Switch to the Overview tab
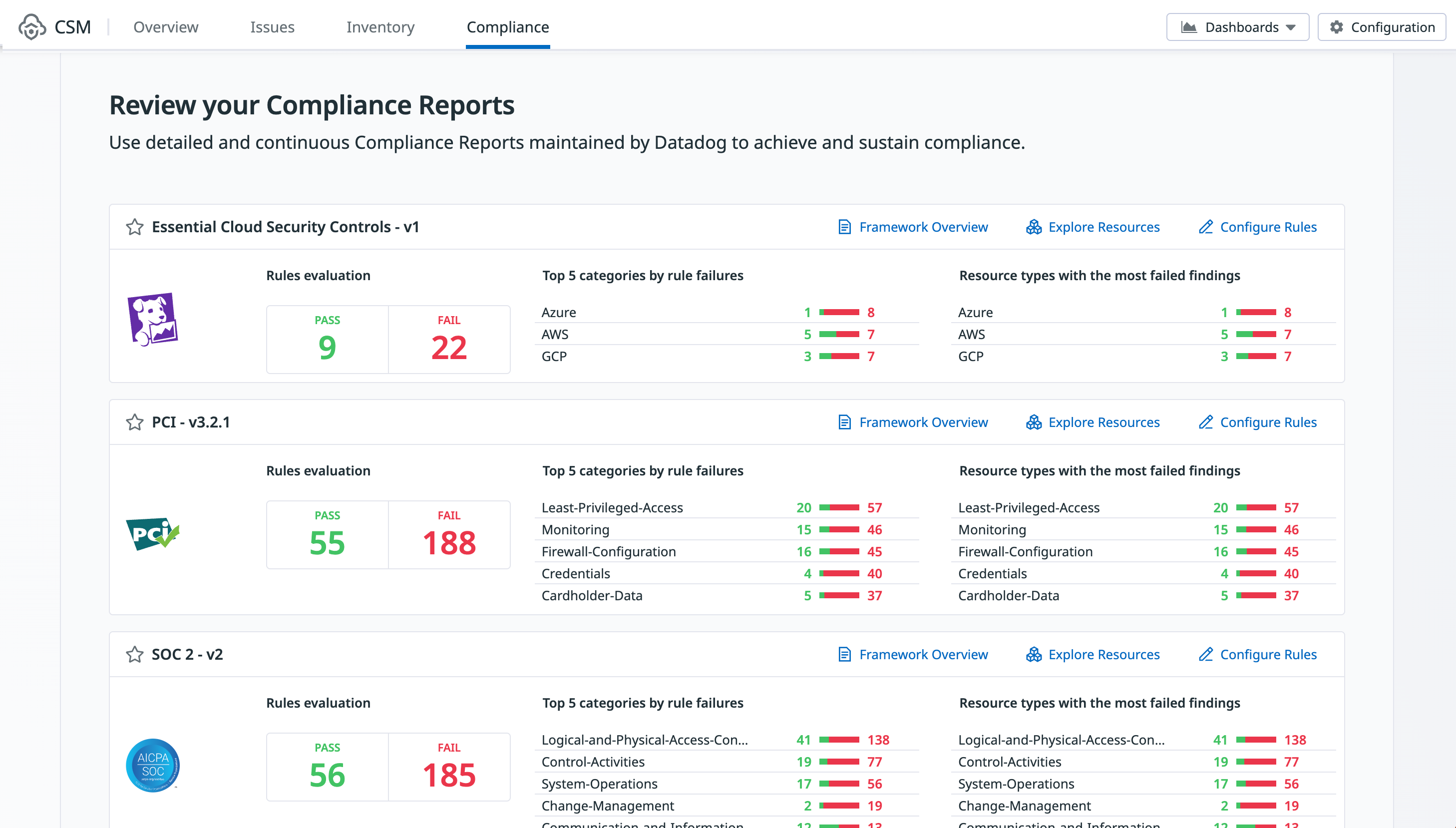This screenshot has height=828, width=1456. coord(165,27)
